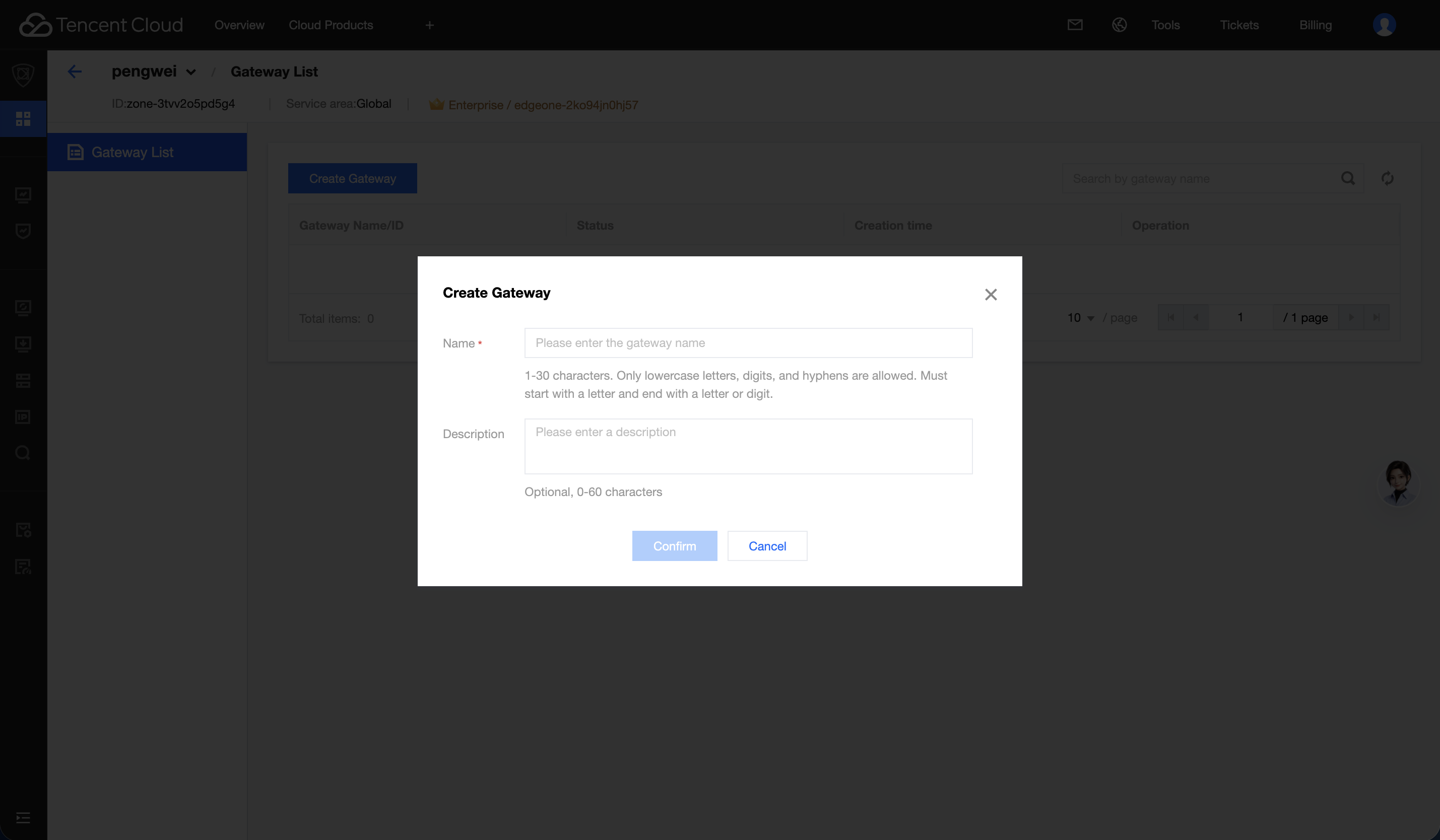
Task: Open the server stack sidebar icon
Action: [x=23, y=381]
